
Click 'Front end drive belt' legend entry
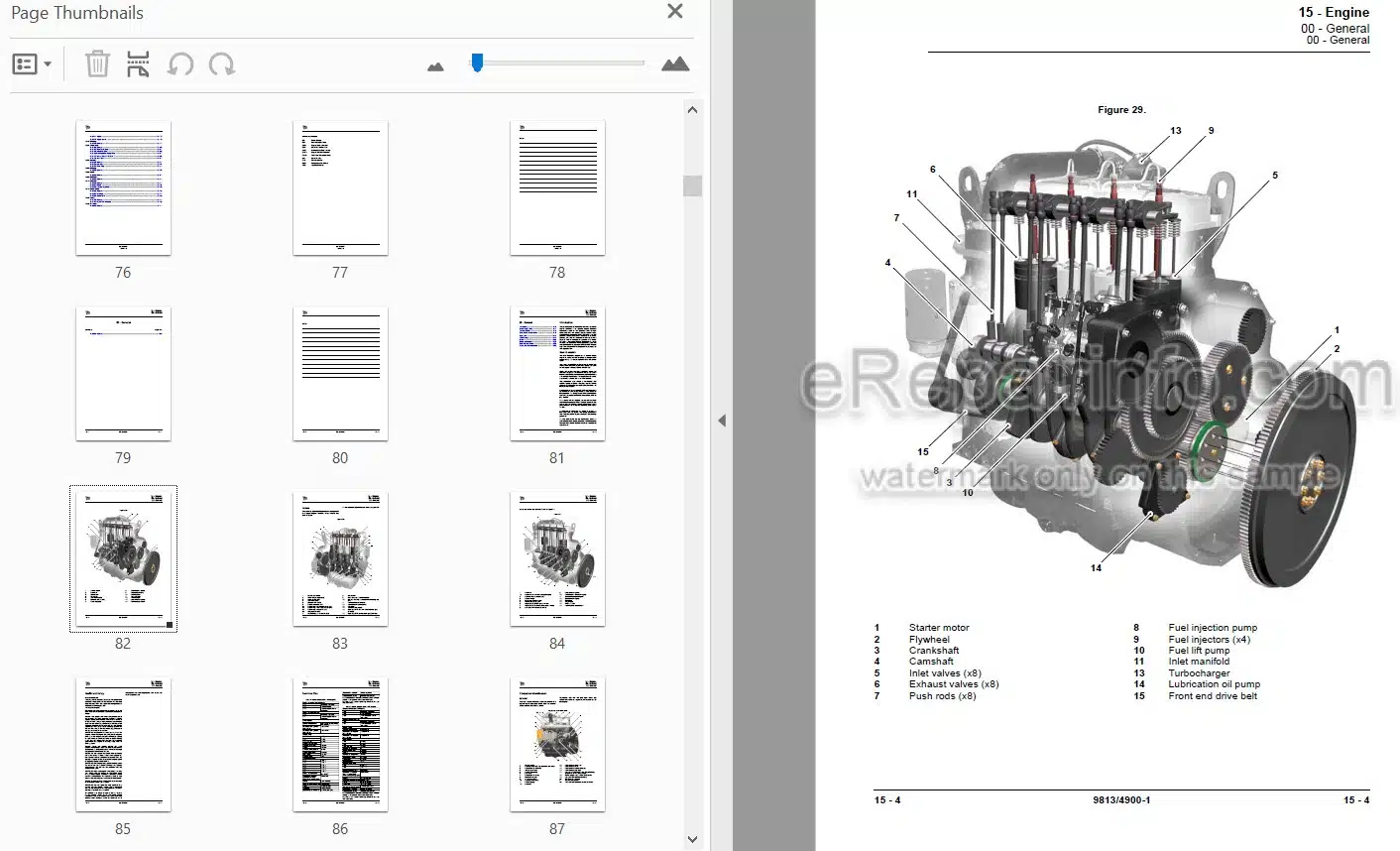1213,696
